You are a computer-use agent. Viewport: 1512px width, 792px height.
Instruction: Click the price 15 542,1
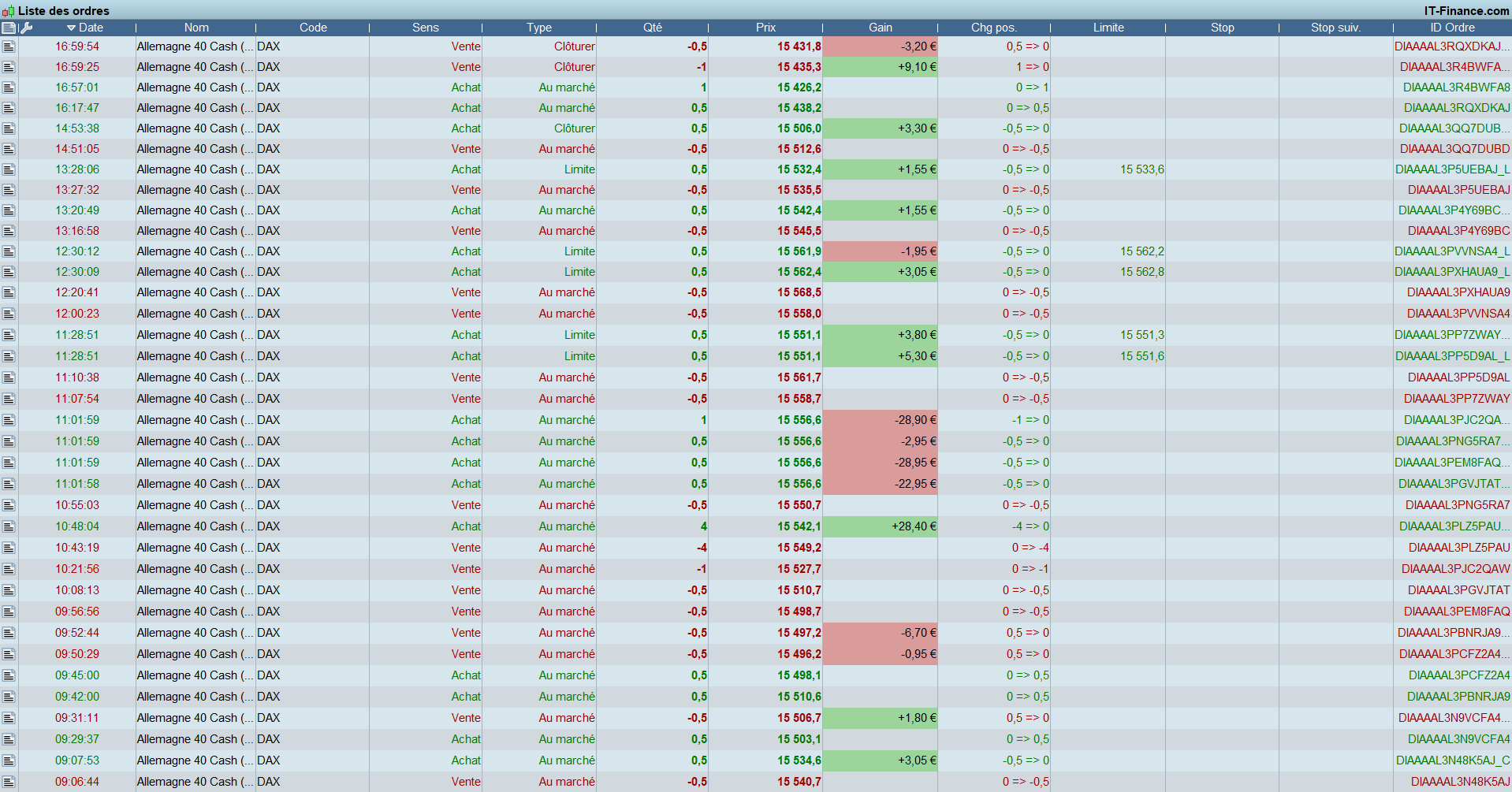point(799,526)
